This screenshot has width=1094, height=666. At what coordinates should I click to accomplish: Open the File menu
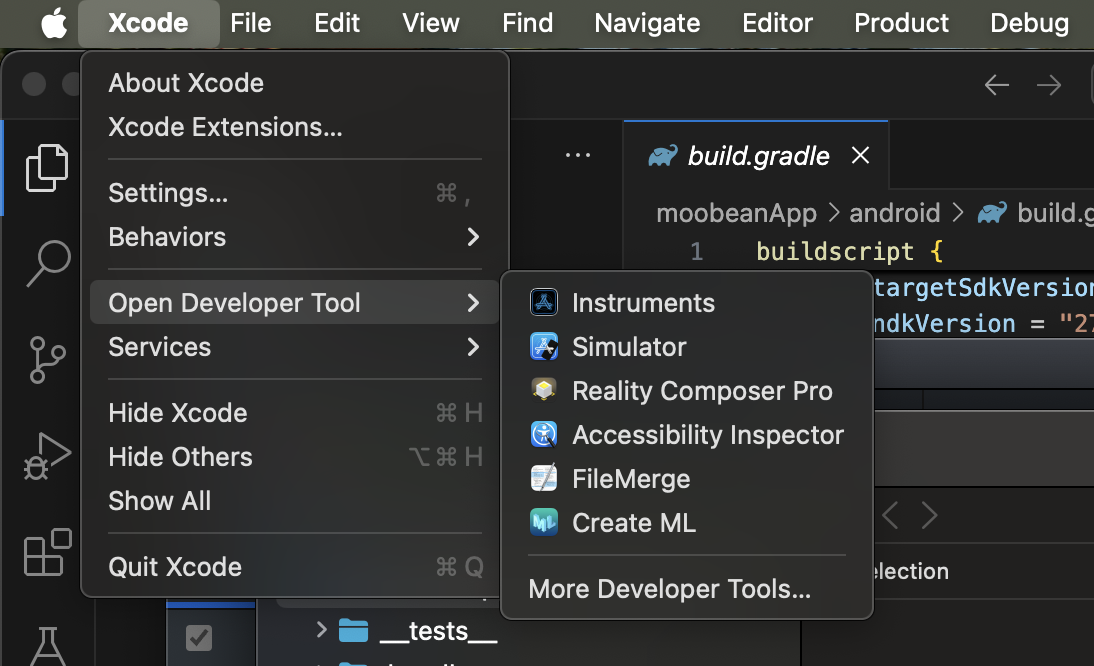250,23
